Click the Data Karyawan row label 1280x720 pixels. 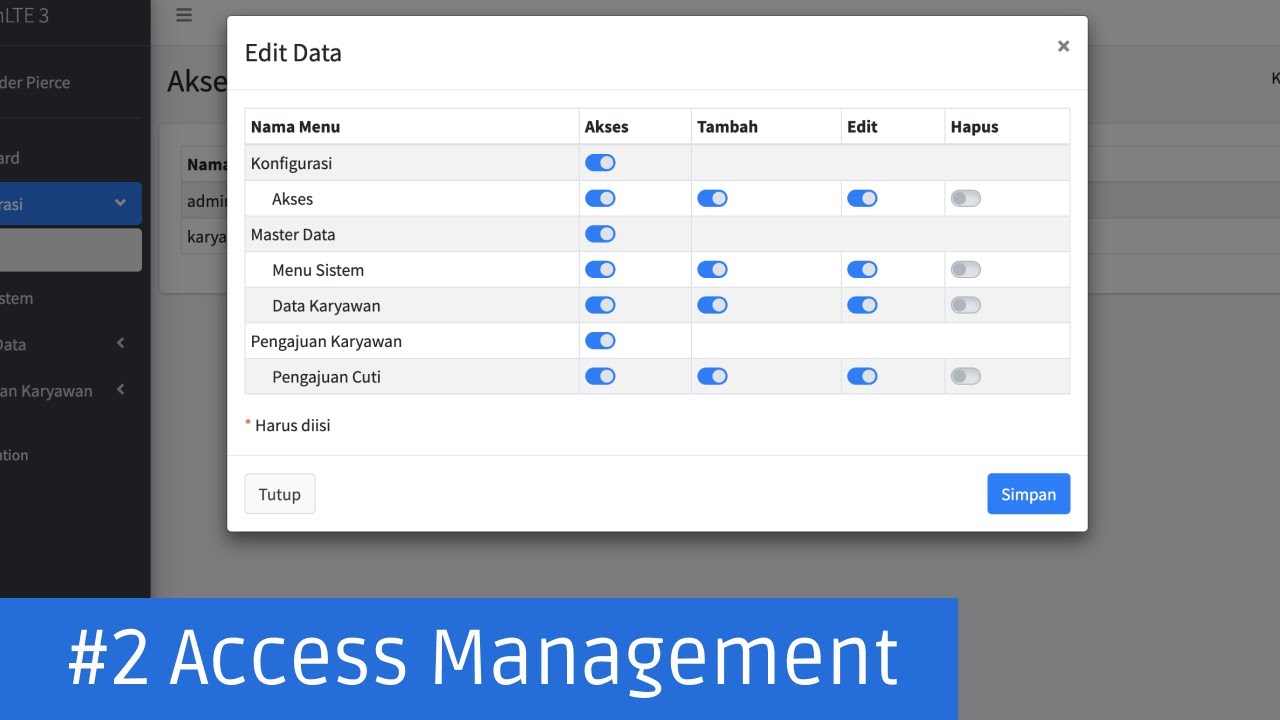326,306
